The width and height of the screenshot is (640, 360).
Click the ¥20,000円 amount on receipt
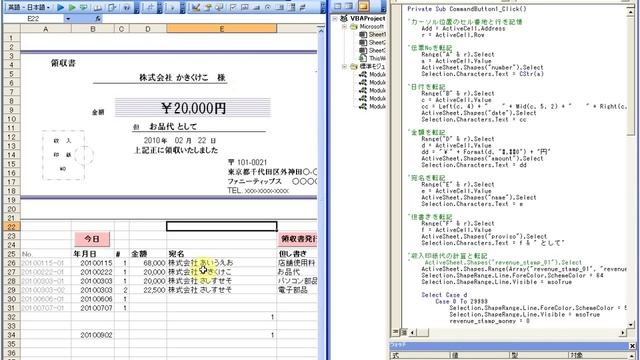click(x=193, y=108)
